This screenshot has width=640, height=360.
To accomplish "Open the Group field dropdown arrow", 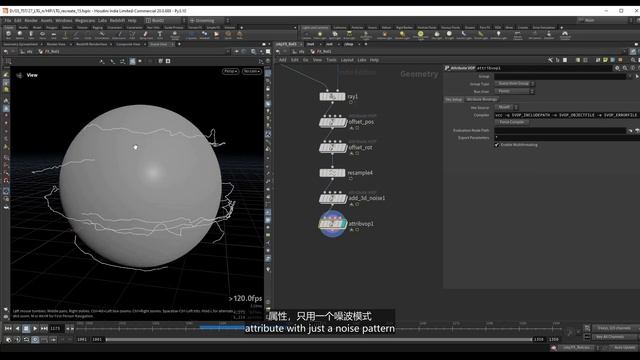I will click(631, 76).
